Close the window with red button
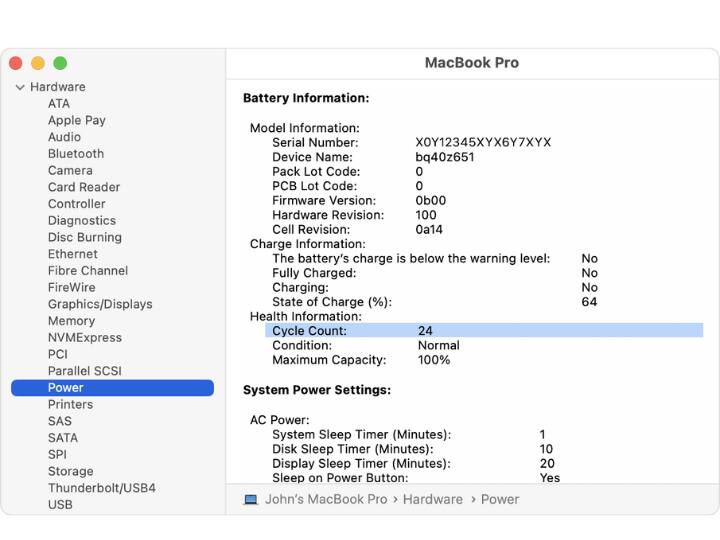The width and height of the screenshot is (720, 540). [16, 63]
